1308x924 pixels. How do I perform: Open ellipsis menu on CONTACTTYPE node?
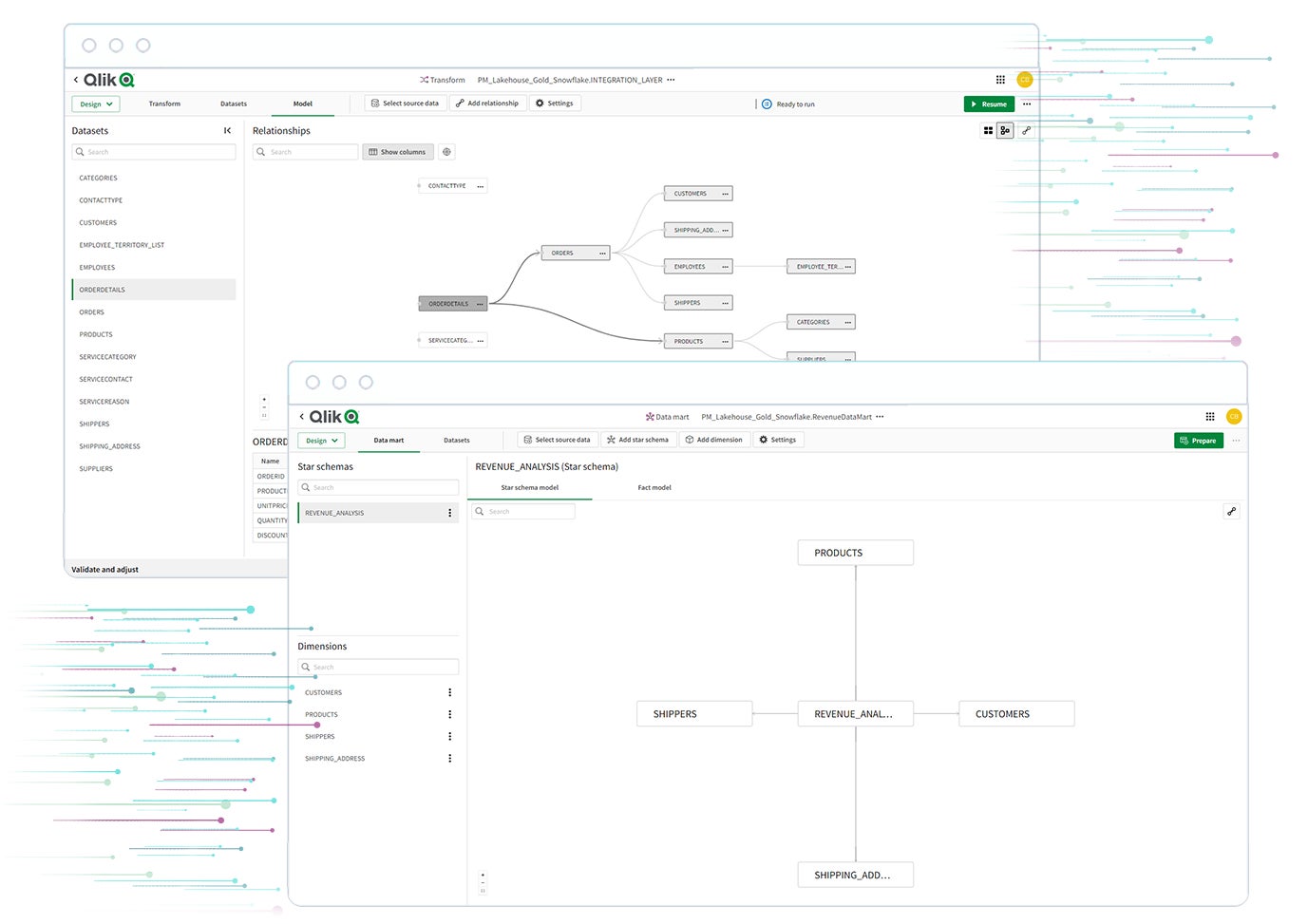coord(480,186)
